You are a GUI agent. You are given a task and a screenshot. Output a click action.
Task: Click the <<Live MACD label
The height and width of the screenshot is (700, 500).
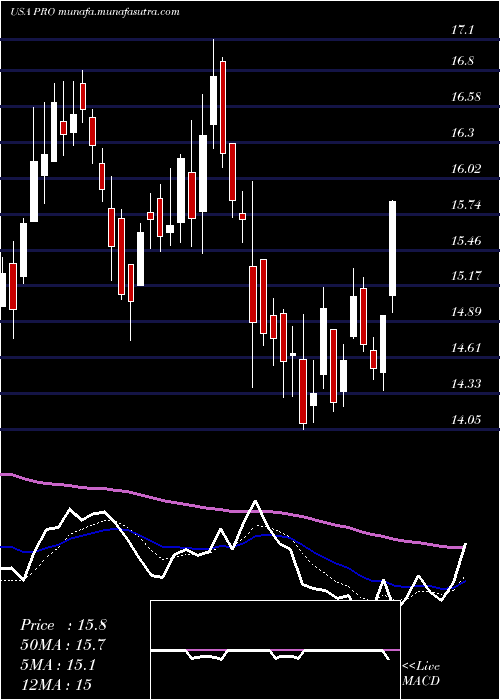[421, 673]
